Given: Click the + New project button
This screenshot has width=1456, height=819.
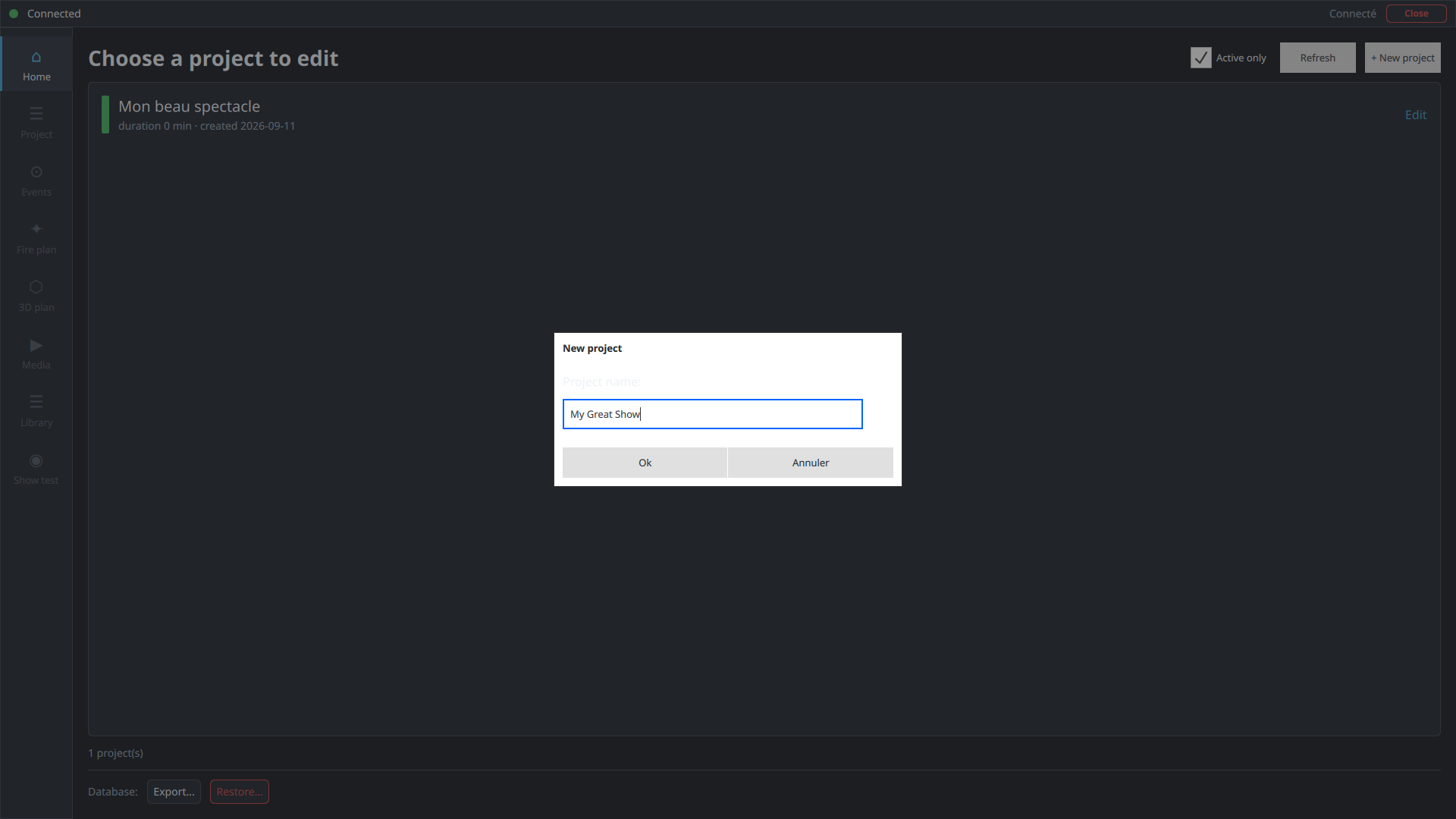Looking at the screenshot, I should [x=1402, y=58].
